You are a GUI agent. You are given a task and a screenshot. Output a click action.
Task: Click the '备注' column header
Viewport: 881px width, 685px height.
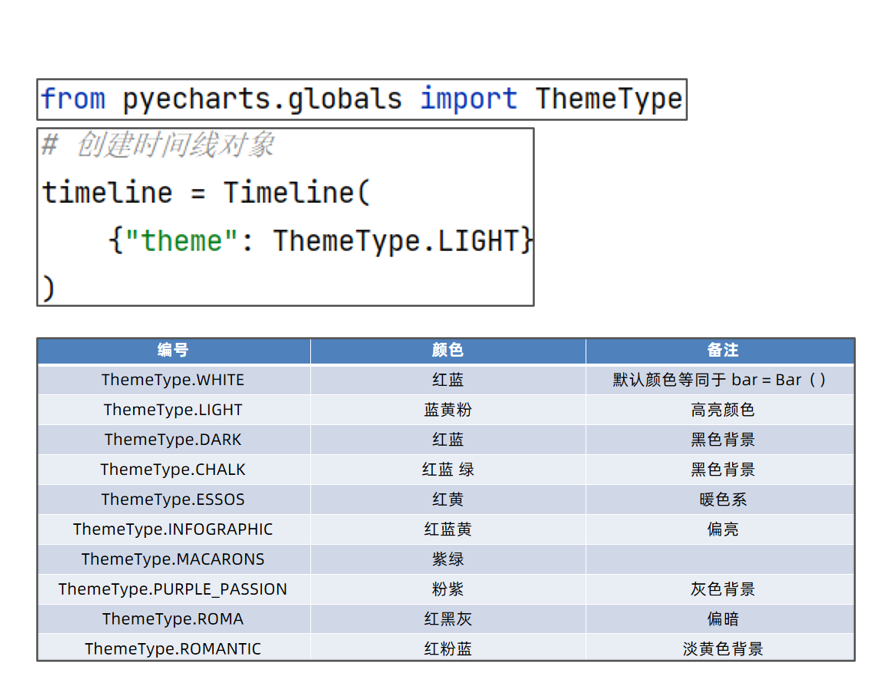pyautogui.click(x=722, y=350)
